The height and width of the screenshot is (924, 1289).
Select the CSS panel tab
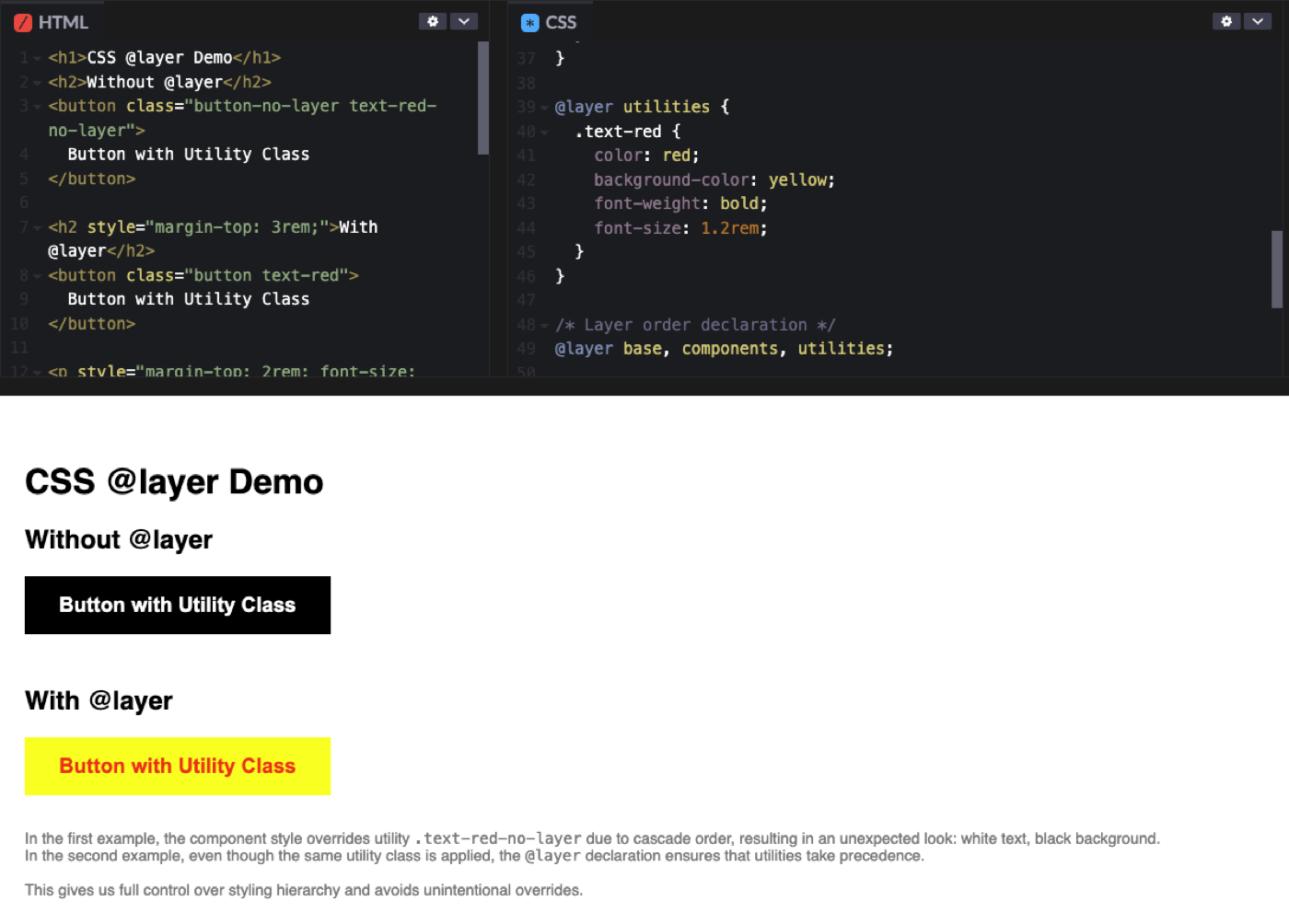[549, 22]
